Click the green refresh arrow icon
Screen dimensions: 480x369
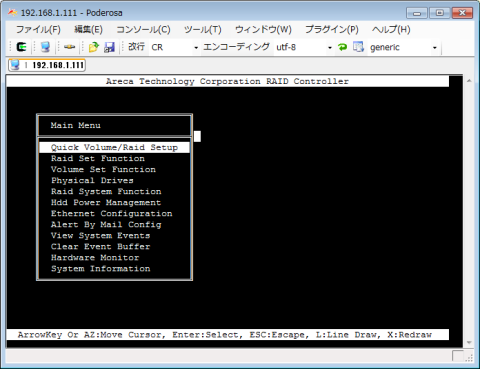[342, 47]
